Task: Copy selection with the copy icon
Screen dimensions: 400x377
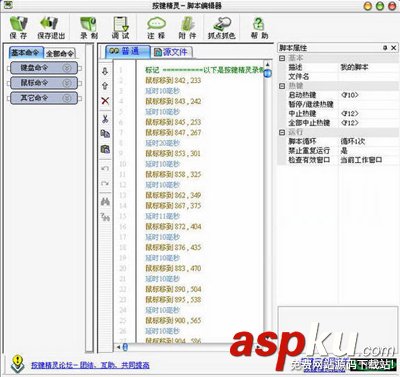Action: pyautogui.click(x=105, y=133)
